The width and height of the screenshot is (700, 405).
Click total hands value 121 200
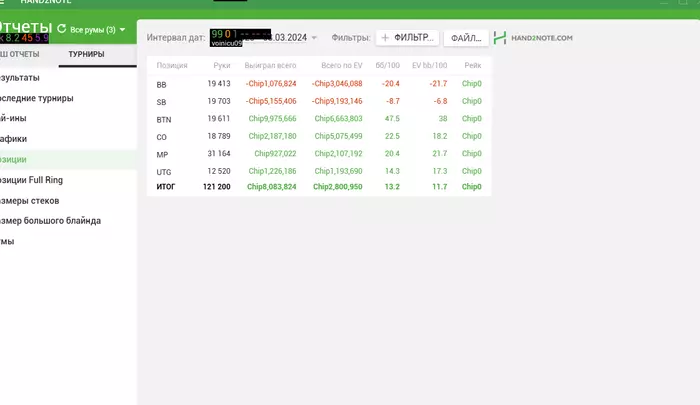[217, 187]
